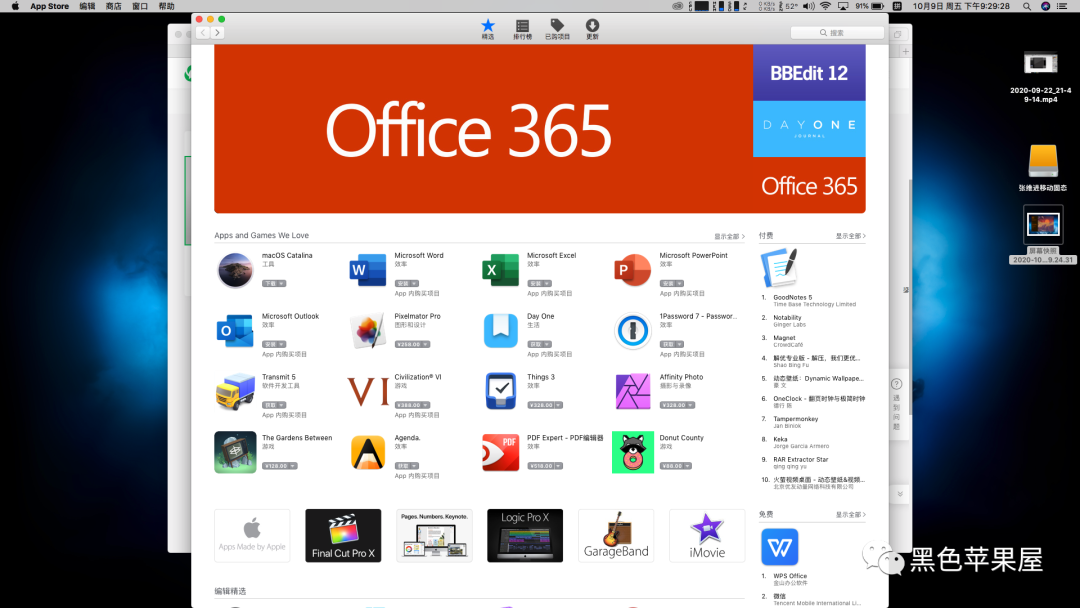Open the Transmit 5 truck icon
This screenshot has height=608, width=1080.
pyautogui.click(x=235, y=391)
